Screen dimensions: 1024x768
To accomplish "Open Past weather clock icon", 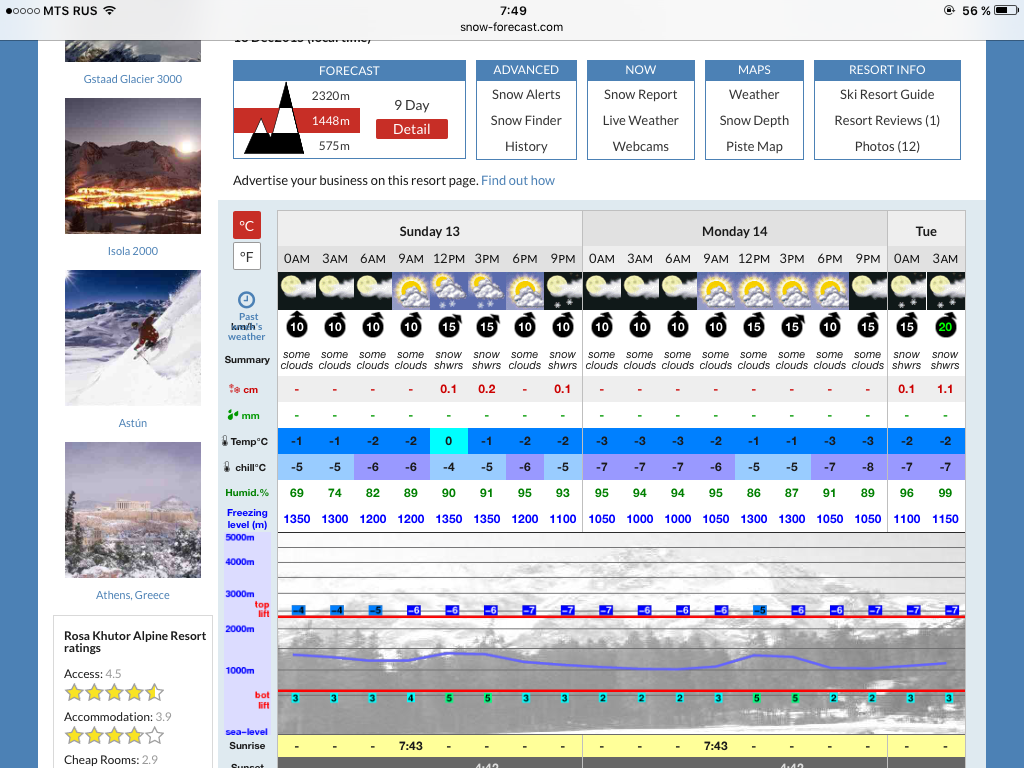I will [246, 300].
